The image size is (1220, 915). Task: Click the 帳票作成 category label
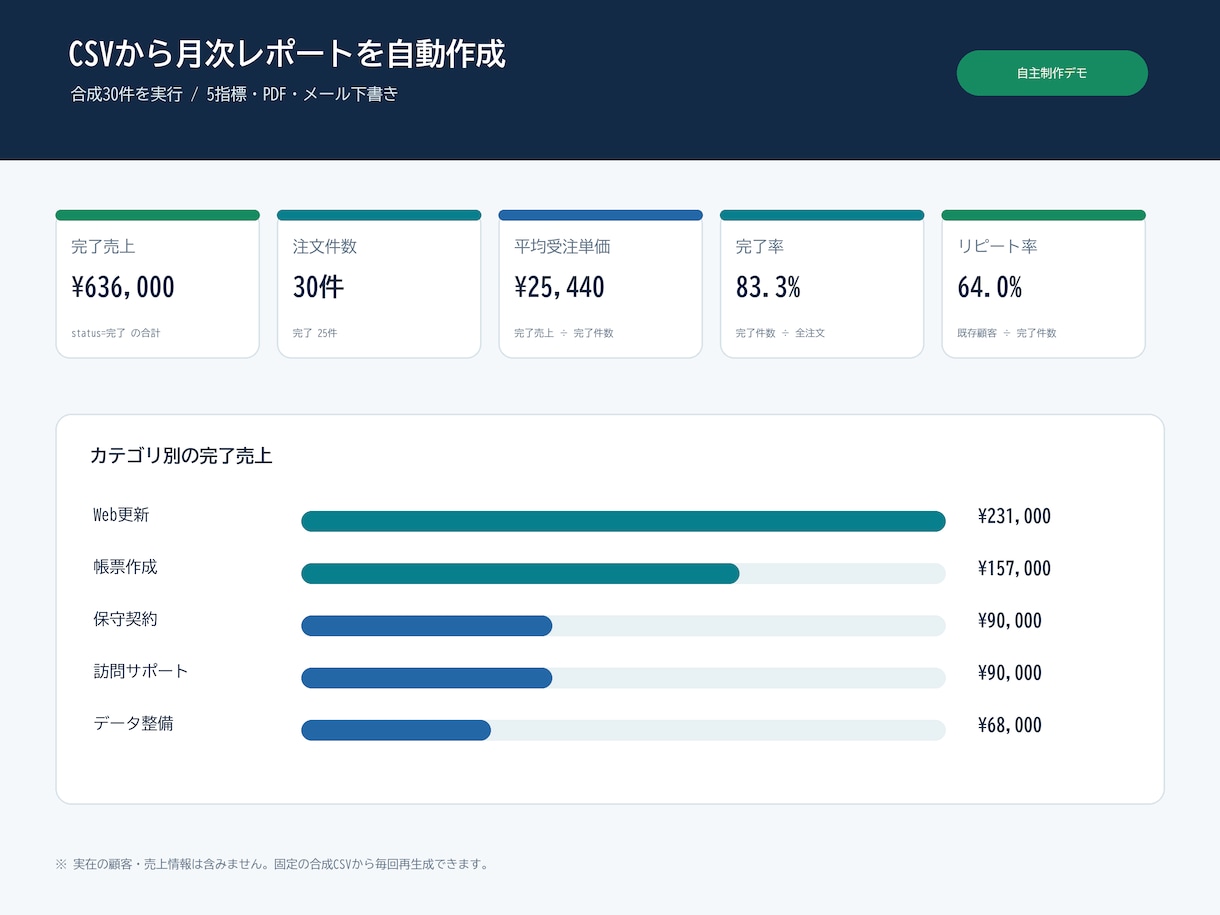click(125, 567)
